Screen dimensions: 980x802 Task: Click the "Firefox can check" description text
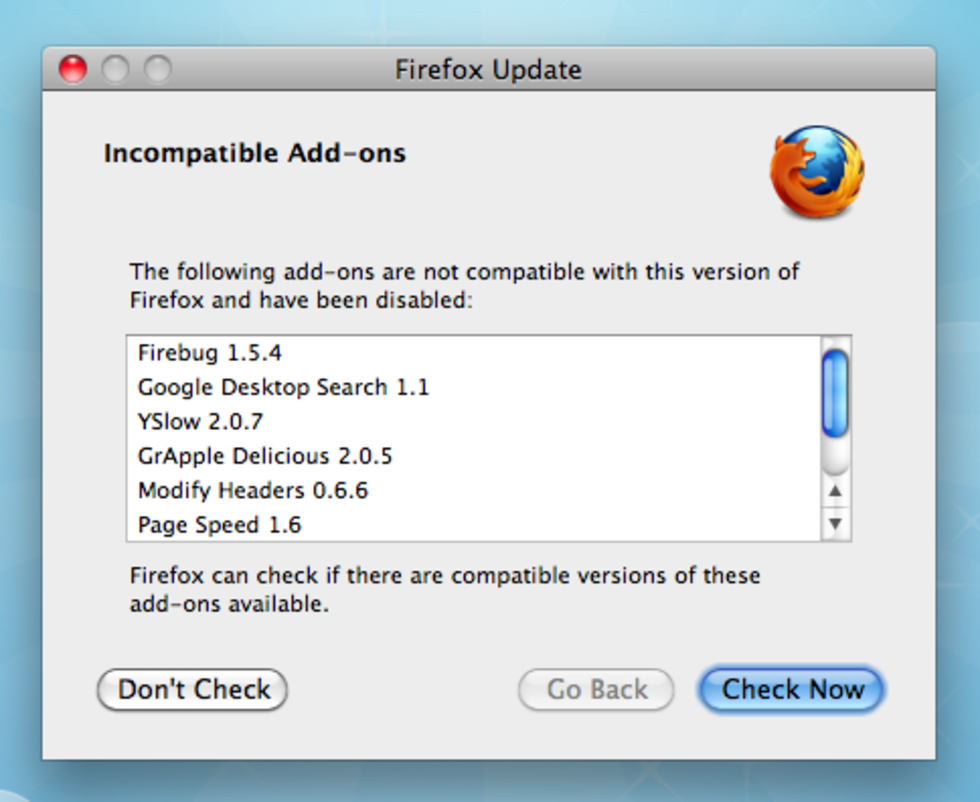444,590
